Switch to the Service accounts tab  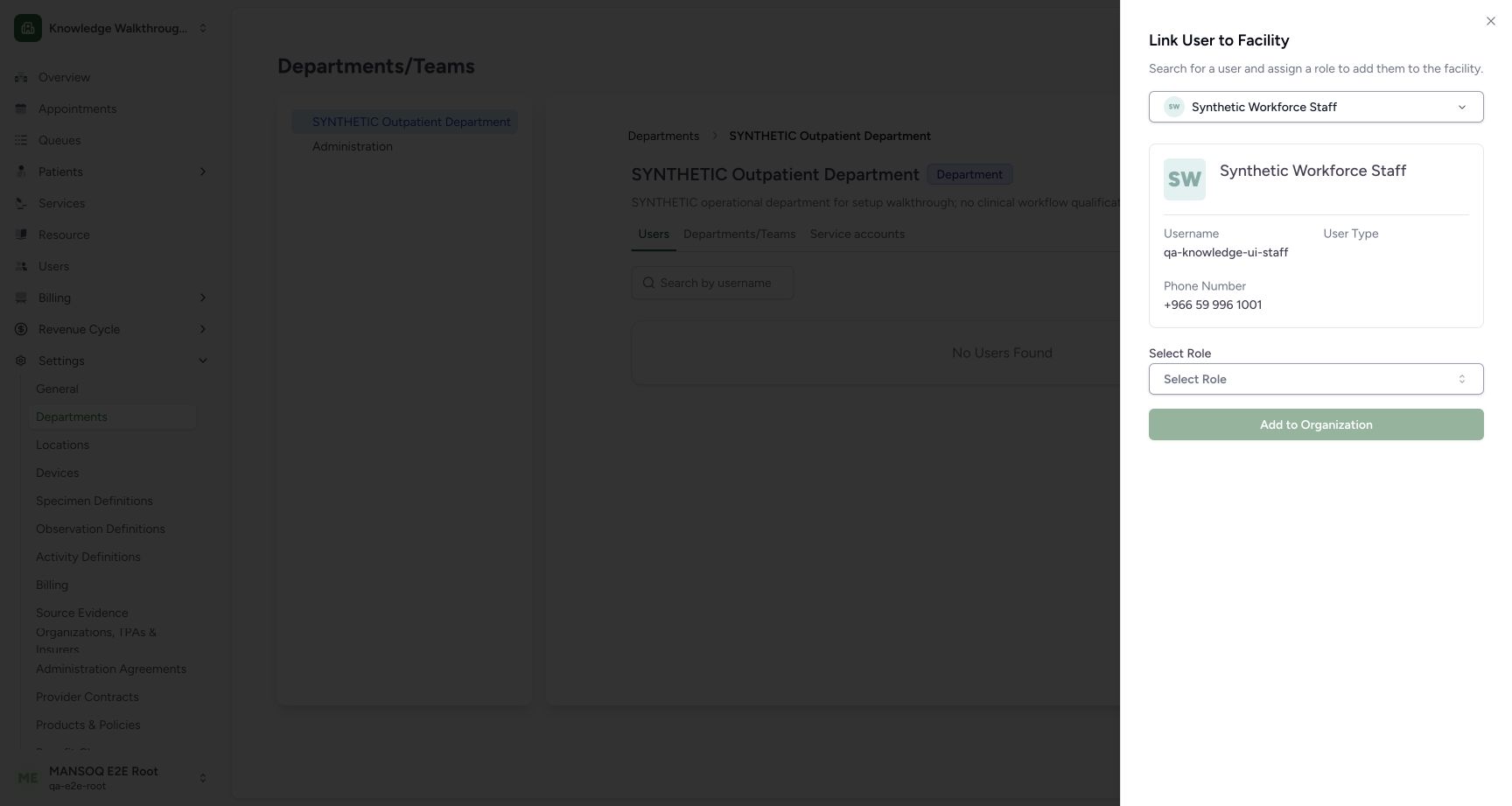coord(857,234)
